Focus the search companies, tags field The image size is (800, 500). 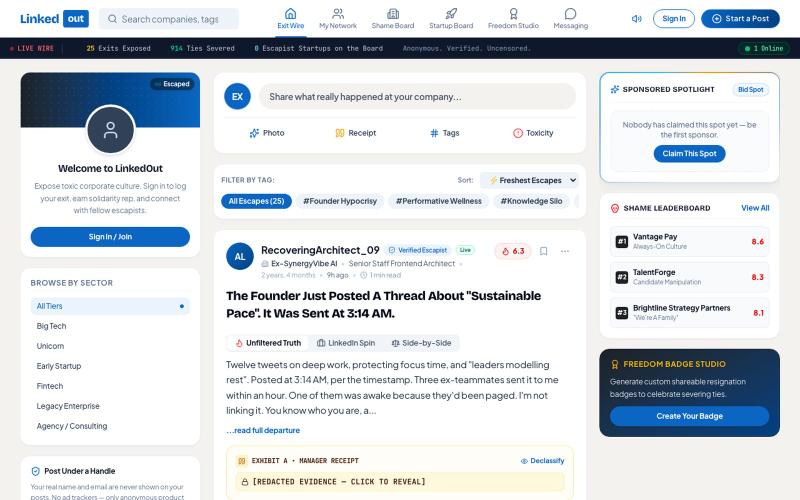(169, 19)
